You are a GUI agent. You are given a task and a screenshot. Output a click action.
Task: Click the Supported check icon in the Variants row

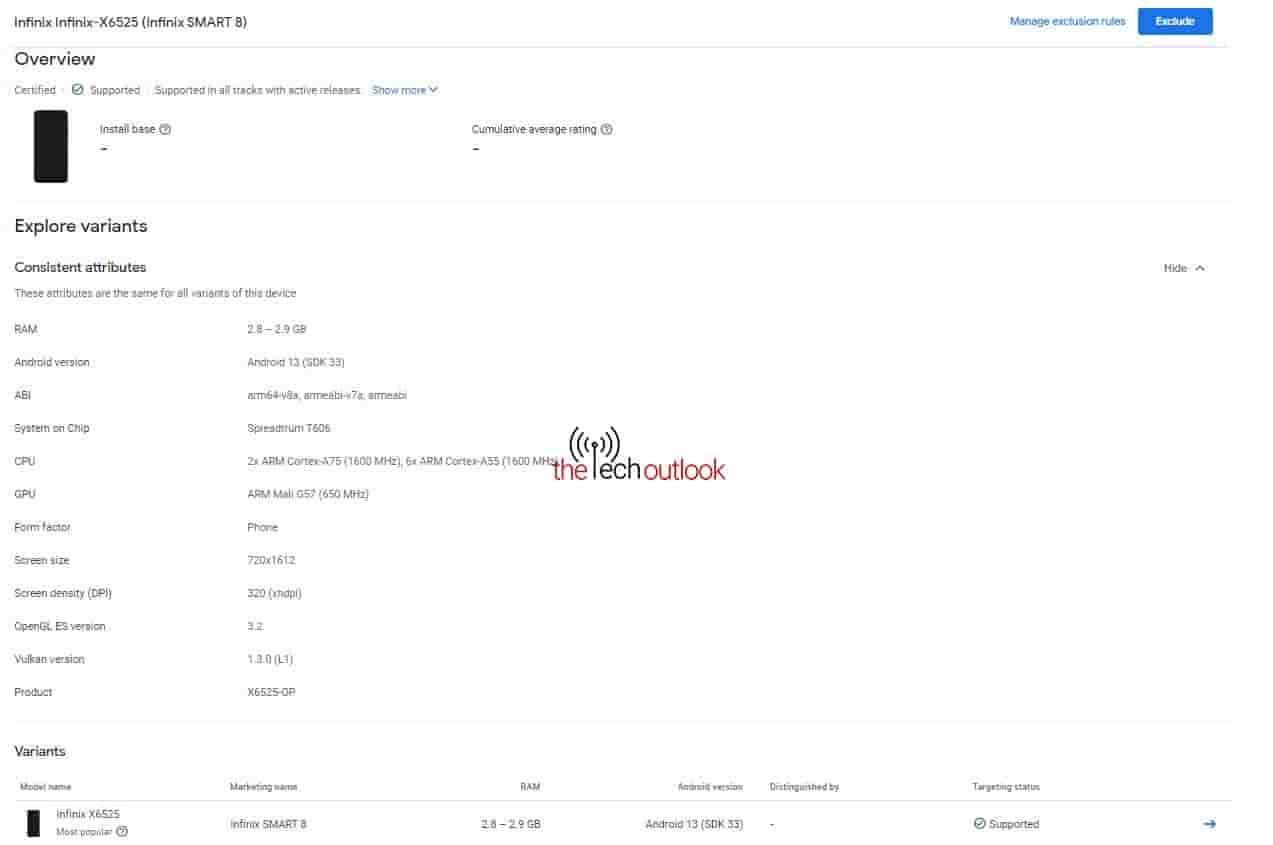point(980,824)
